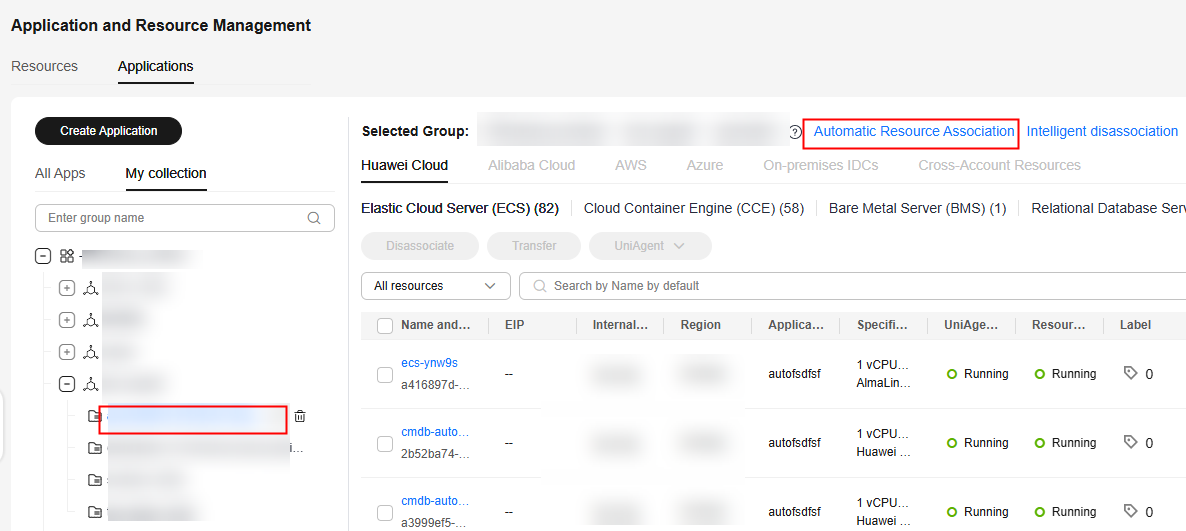Open the Alibaba Cloud tab
The image size is (1186, 531).
point(531,165)
